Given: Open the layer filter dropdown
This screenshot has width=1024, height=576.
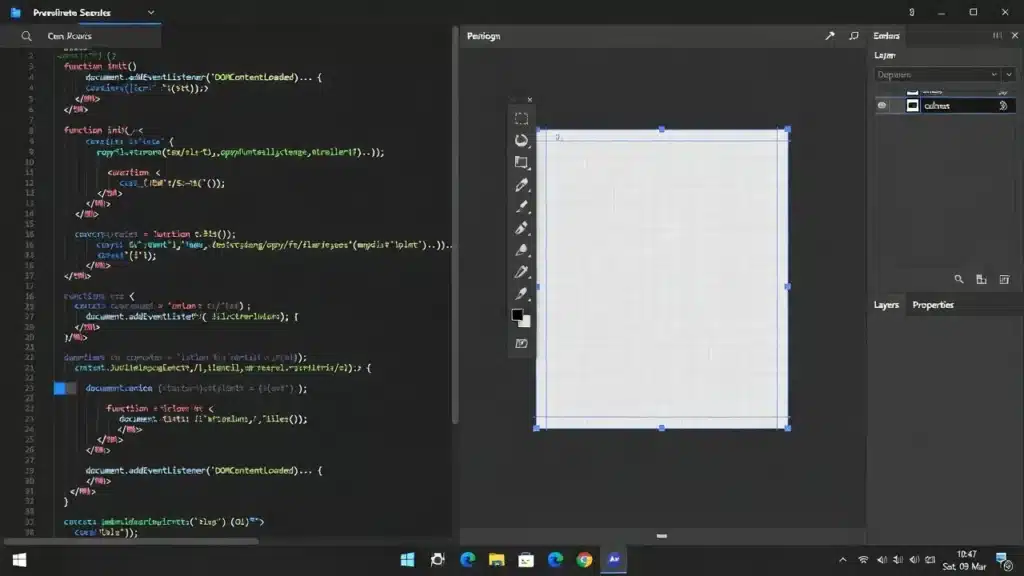Looking at the screenshot, I should tap(994, 74).
